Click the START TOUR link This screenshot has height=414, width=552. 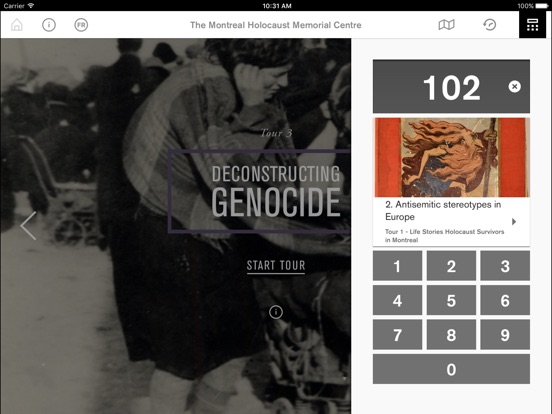(x=276, y=266)
